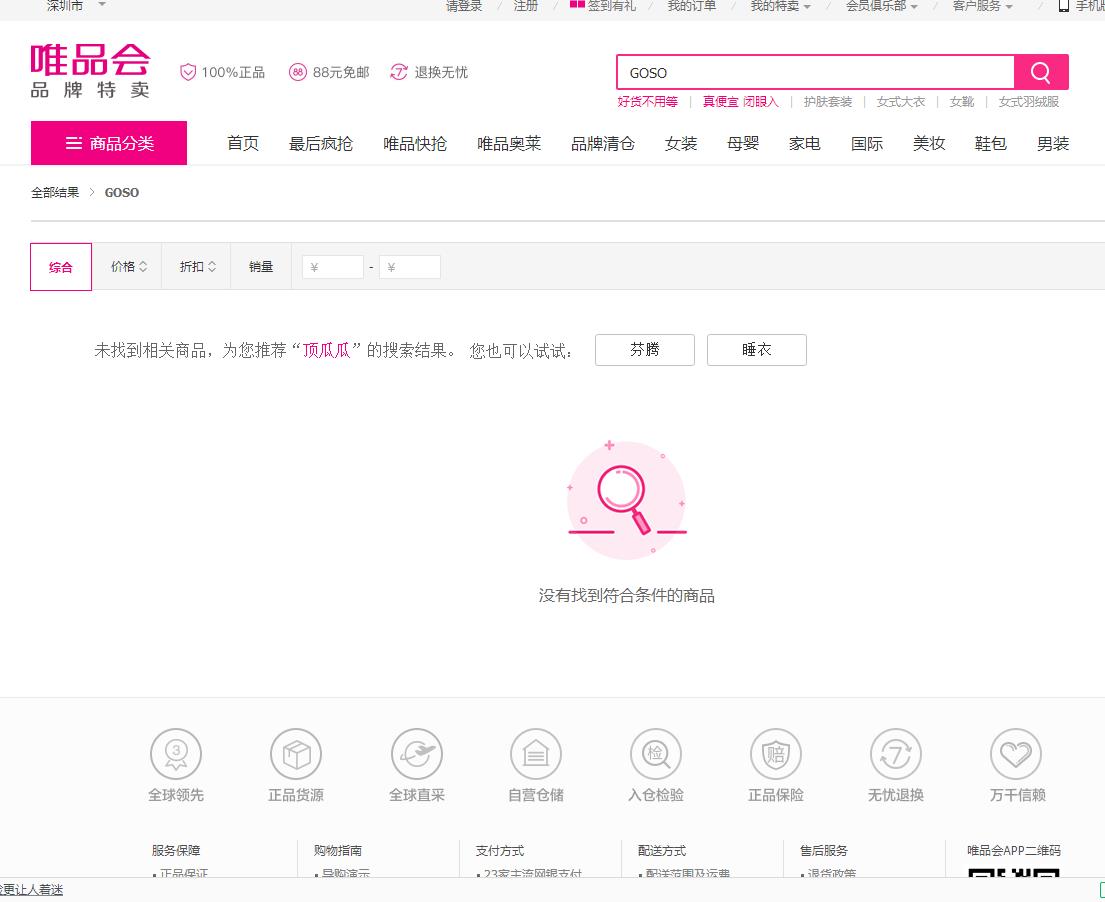Click the 签到有礼 gift icon
Screen dimensions: 1105x902
(x=577, y=5)
